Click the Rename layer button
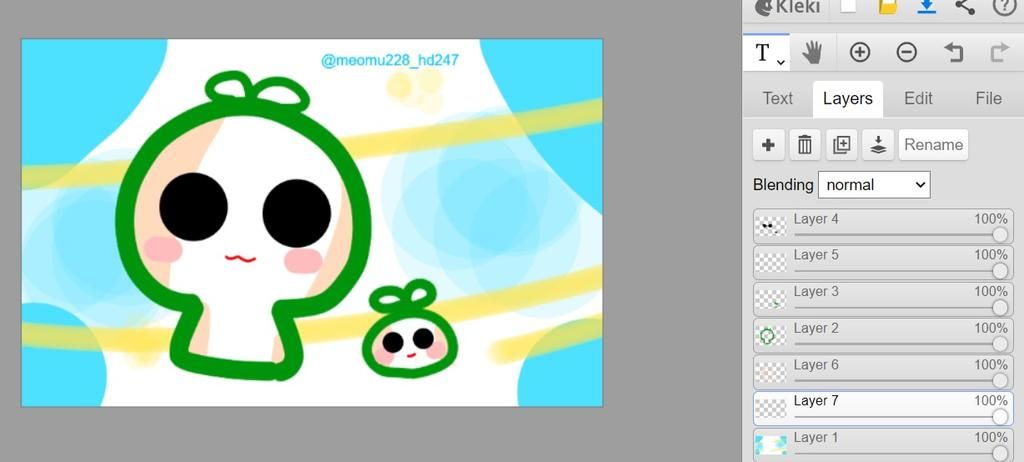The height and width of the screenshot is (462, 1024). [933, 144]
